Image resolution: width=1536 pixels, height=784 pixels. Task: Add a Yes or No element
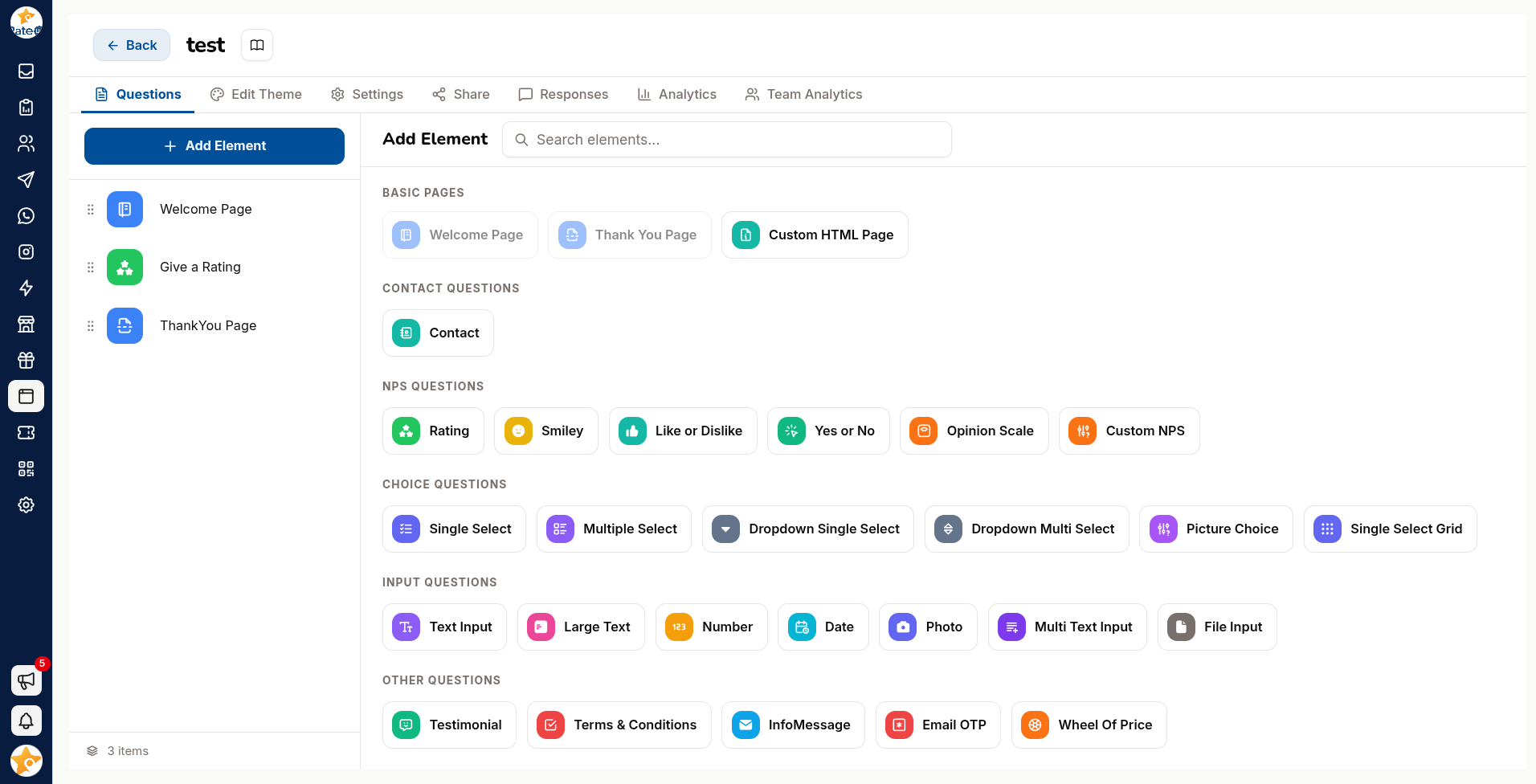coord(828,431)
